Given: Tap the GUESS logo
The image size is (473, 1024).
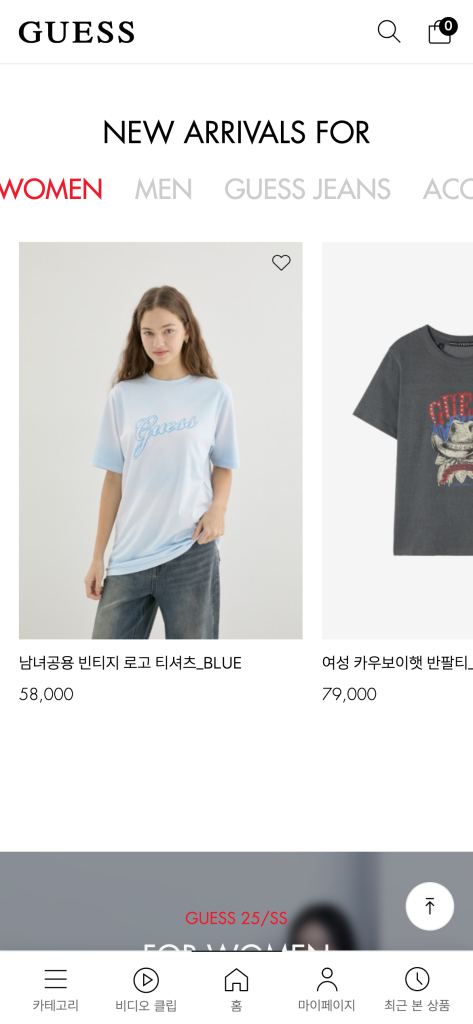Looking at the screenshot, I should 76,32.
